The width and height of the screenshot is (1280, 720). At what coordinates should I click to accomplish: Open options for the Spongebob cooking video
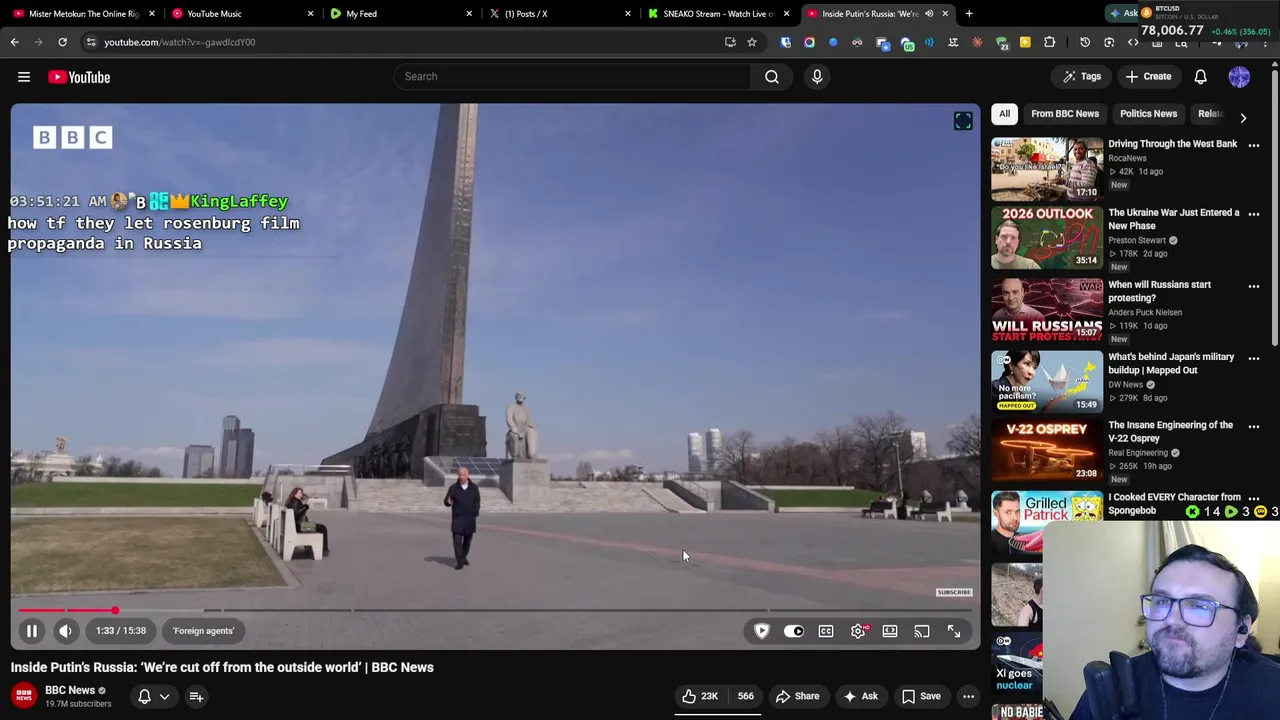1254,498
